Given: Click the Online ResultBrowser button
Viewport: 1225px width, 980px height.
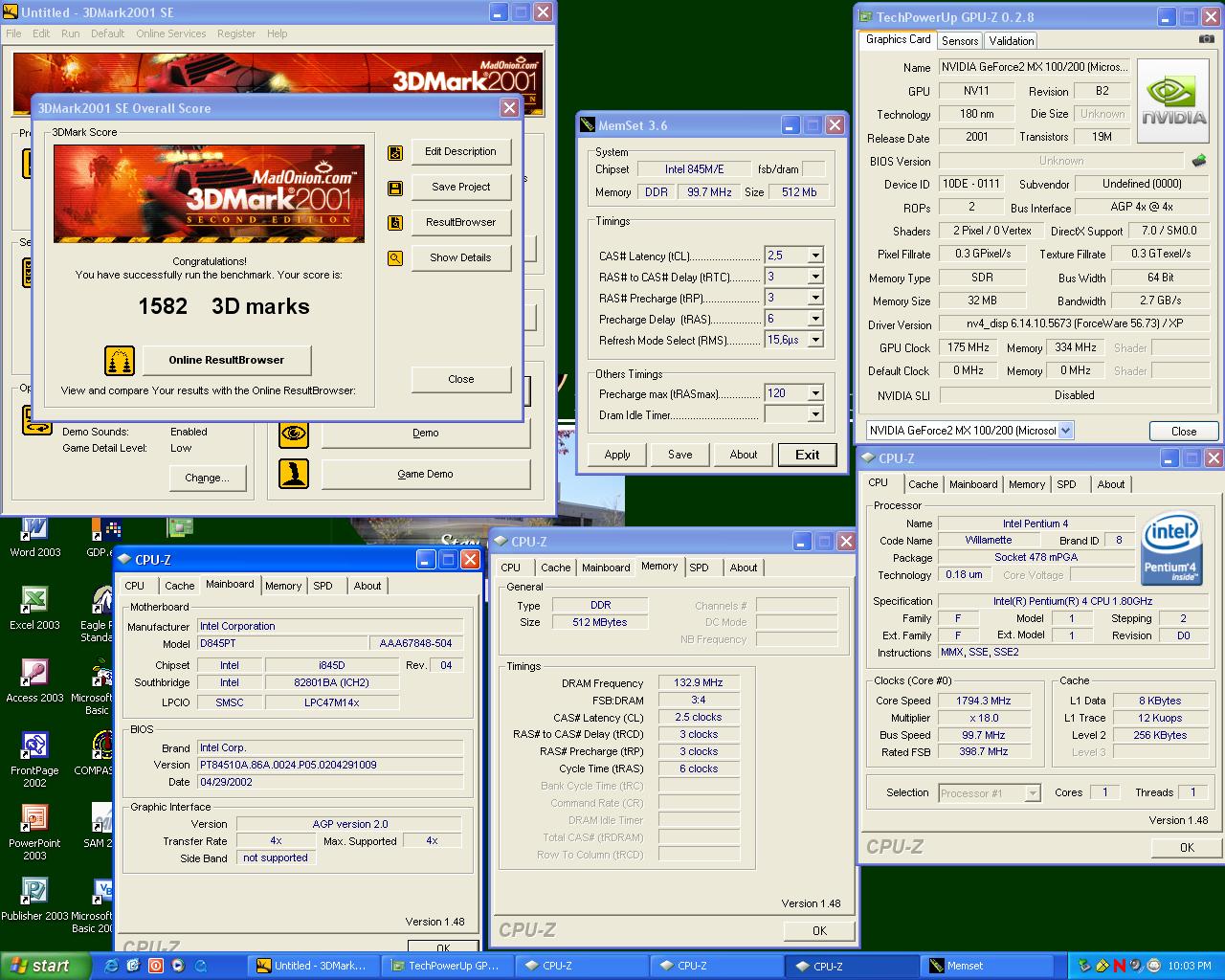Looking at the screenshot, I should point(227,360).
